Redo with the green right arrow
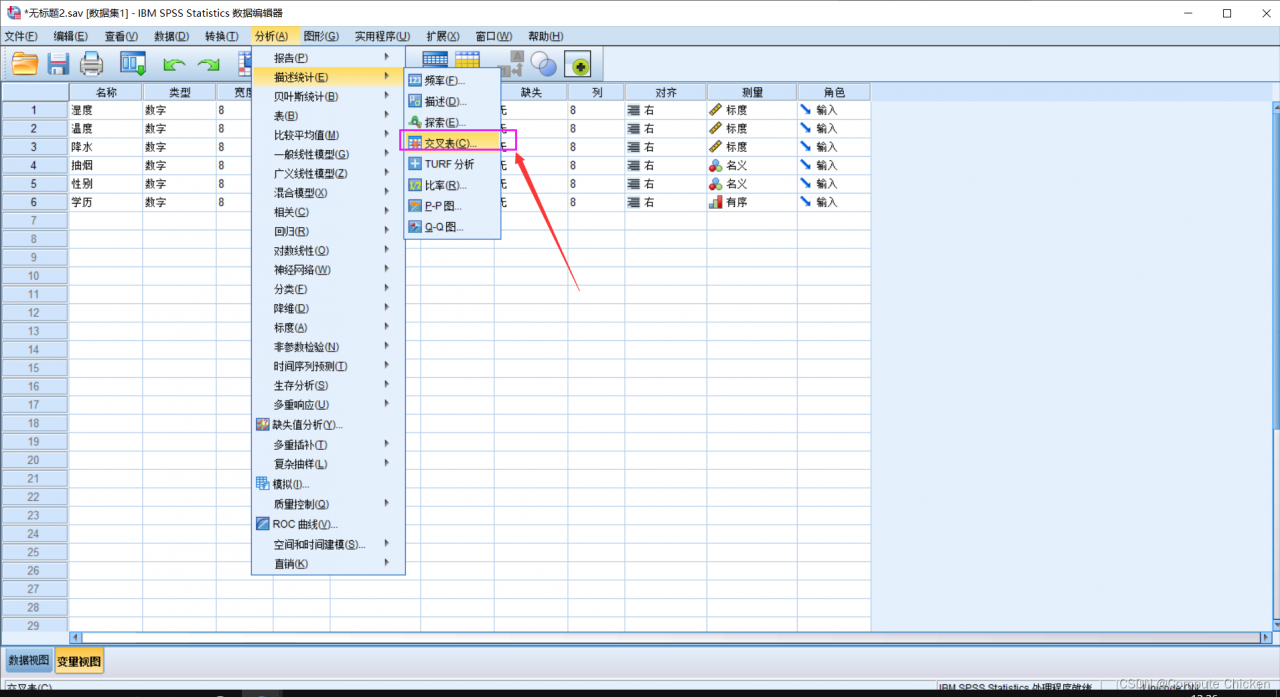Viewport: 1280px width, 697px height. click(x=209, y=64)
